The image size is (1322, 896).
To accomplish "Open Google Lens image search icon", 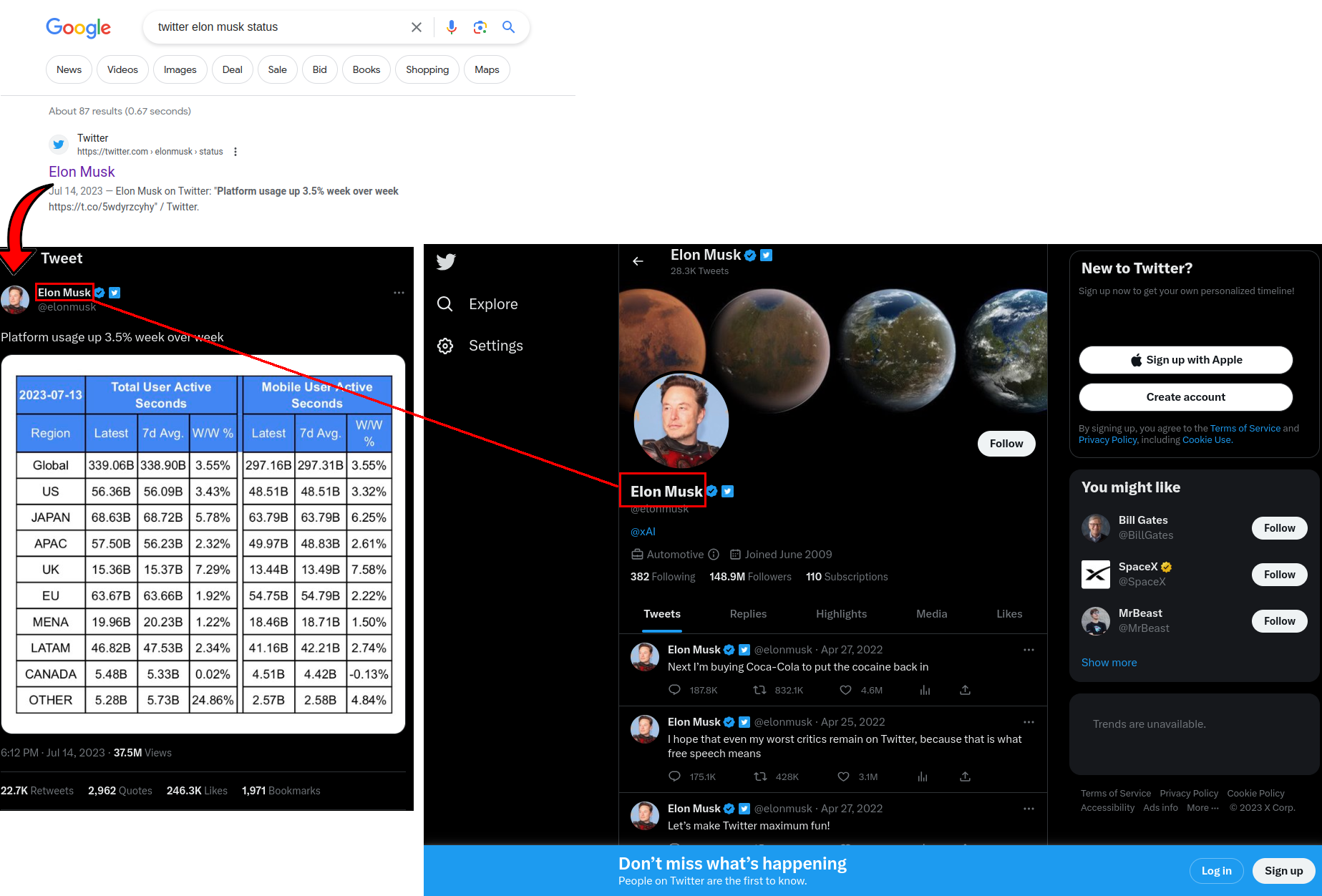I will tap(480, 27).
